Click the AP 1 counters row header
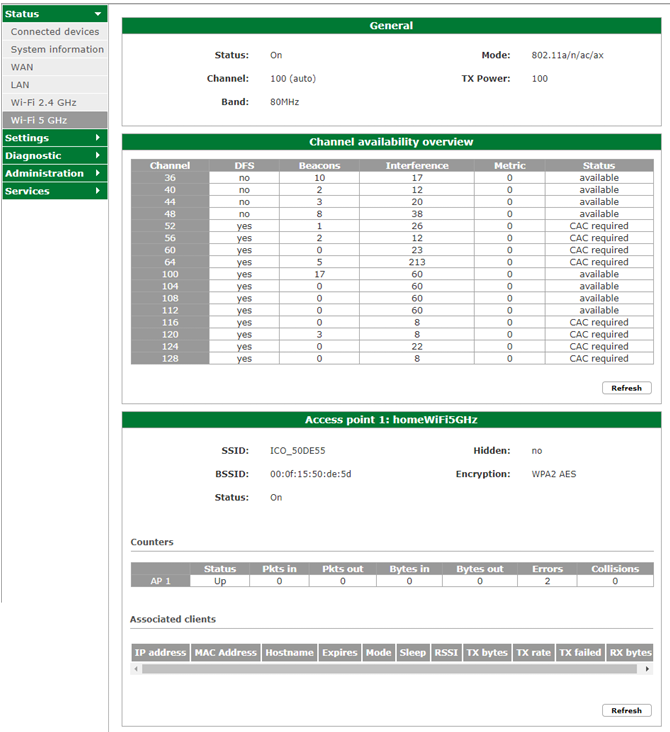 (160, 581)
